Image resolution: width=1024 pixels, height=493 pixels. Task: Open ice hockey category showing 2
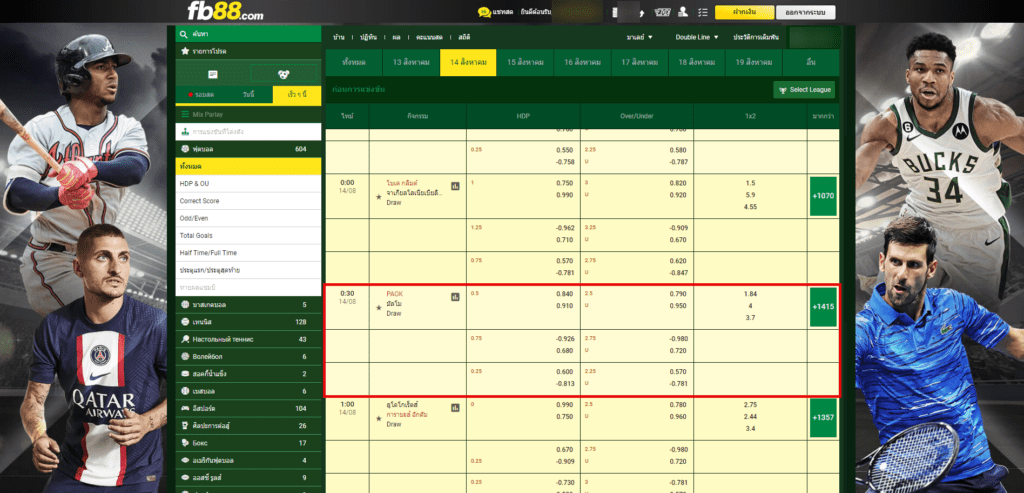click(x=248, y=374)
